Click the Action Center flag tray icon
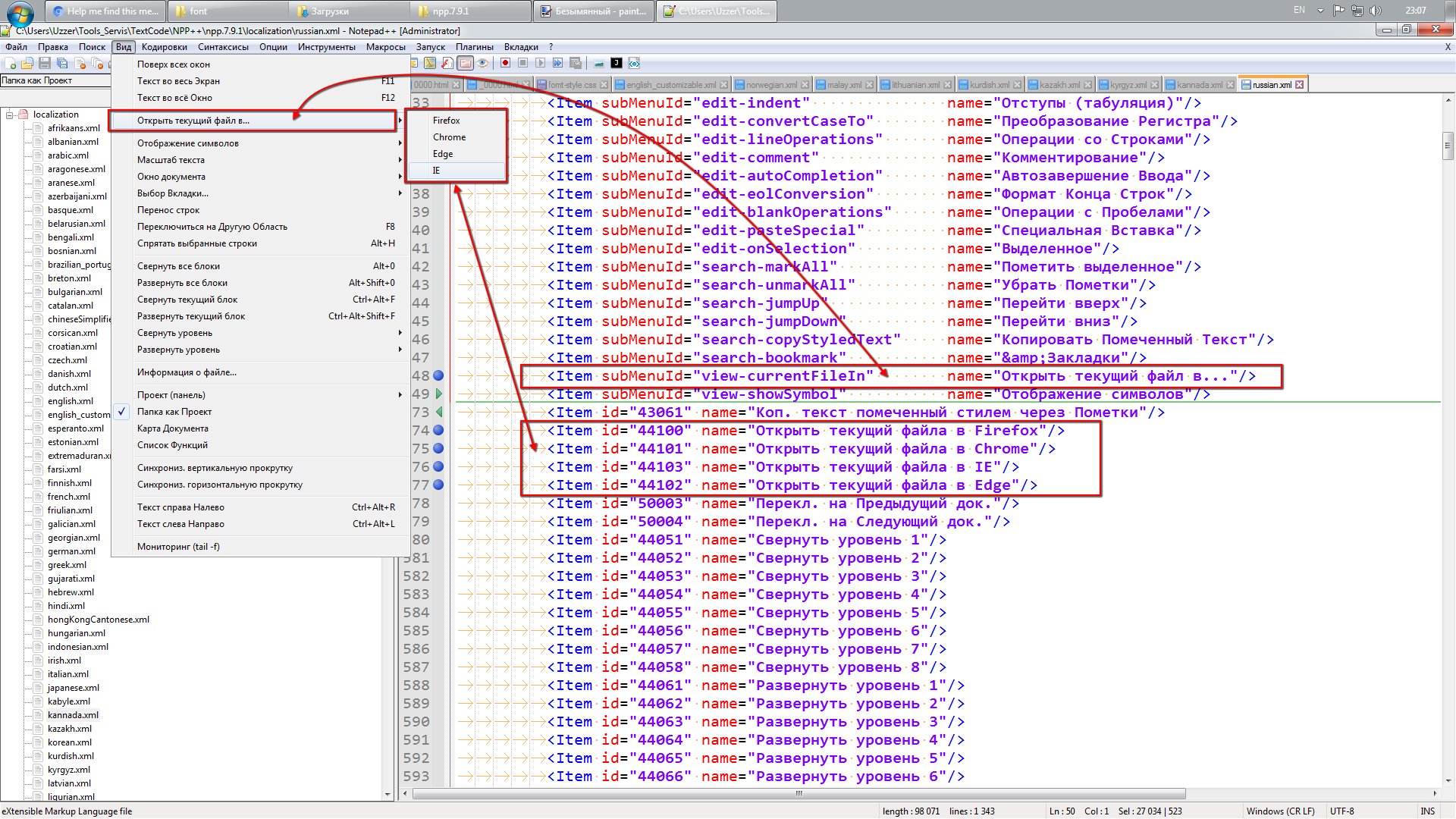The width and height of the screenshot is (1456, 819). (1339, 11)
